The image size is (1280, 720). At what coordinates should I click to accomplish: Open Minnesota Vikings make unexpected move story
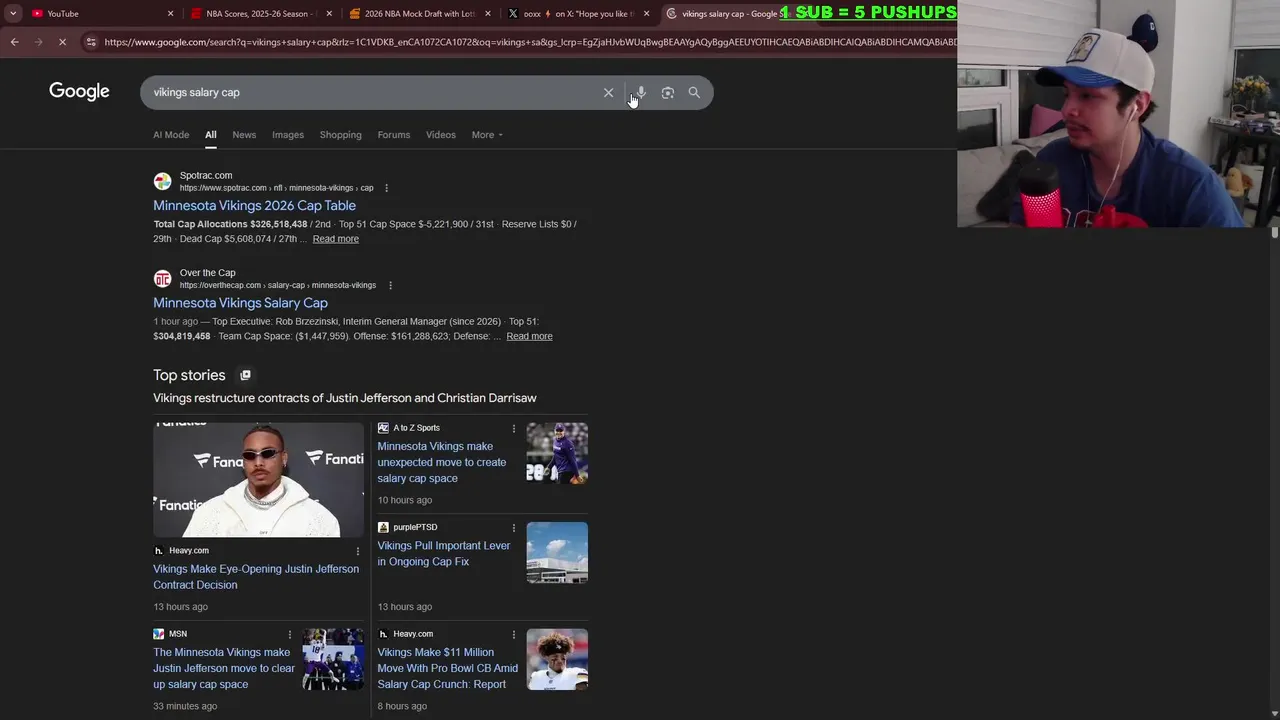(442, 462)
